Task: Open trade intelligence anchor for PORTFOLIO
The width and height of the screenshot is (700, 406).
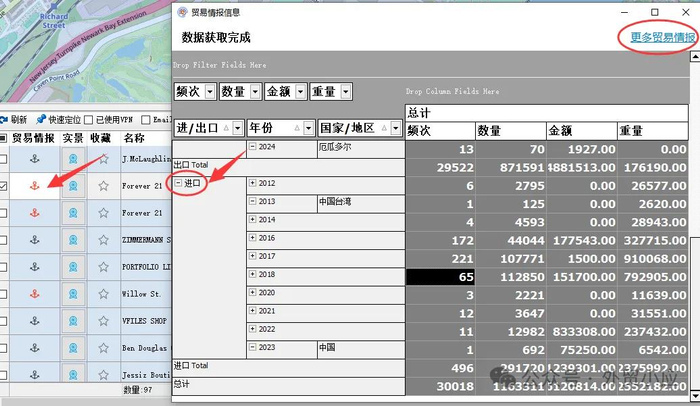Action: pyautogui.click(x=35, y=267)
